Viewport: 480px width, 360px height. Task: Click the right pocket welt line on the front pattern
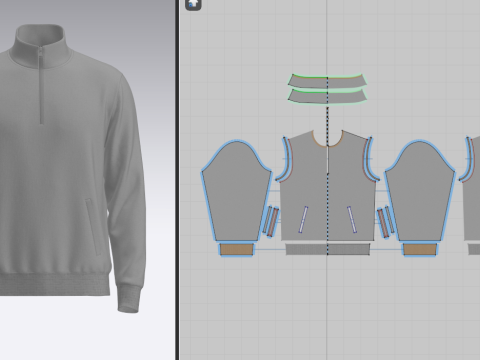pyautogui.click(x=352, y=220)
